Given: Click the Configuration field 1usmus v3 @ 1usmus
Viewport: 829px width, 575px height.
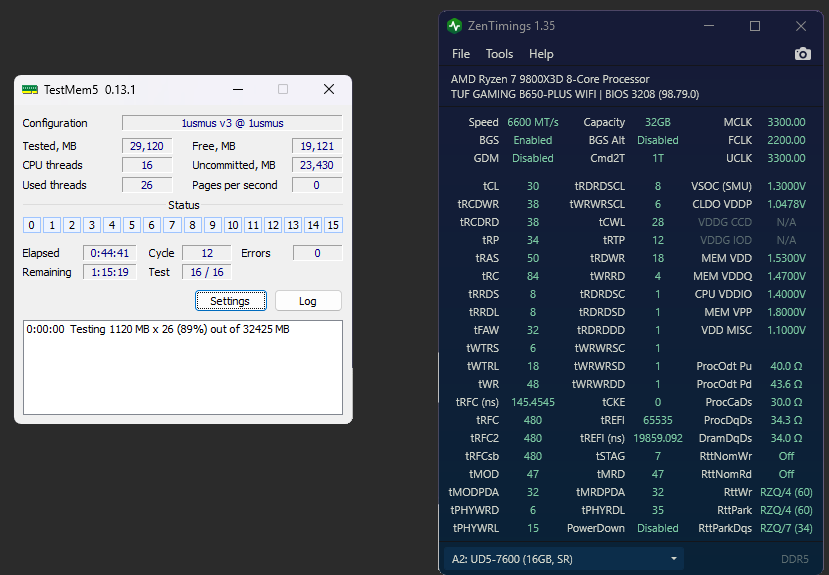Looking at the screenshot, I should click(232, 123).
